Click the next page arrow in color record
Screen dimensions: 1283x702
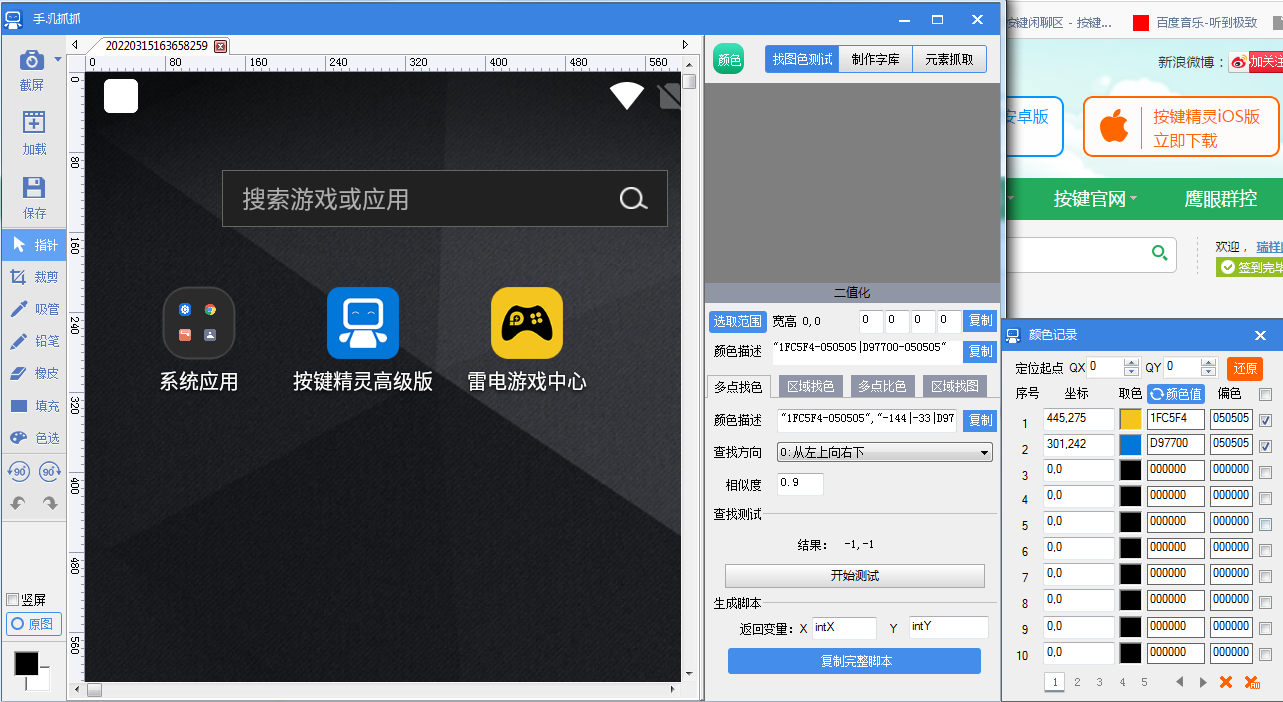pos(1203,682)
